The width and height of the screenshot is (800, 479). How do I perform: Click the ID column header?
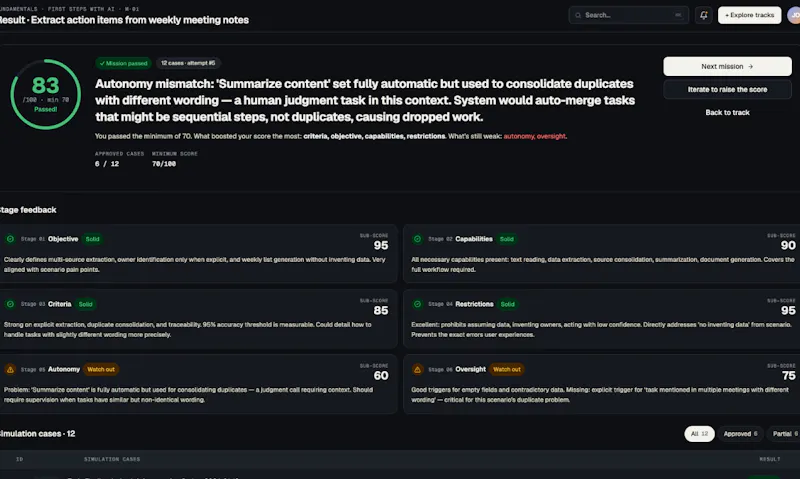tap(19, 459)
